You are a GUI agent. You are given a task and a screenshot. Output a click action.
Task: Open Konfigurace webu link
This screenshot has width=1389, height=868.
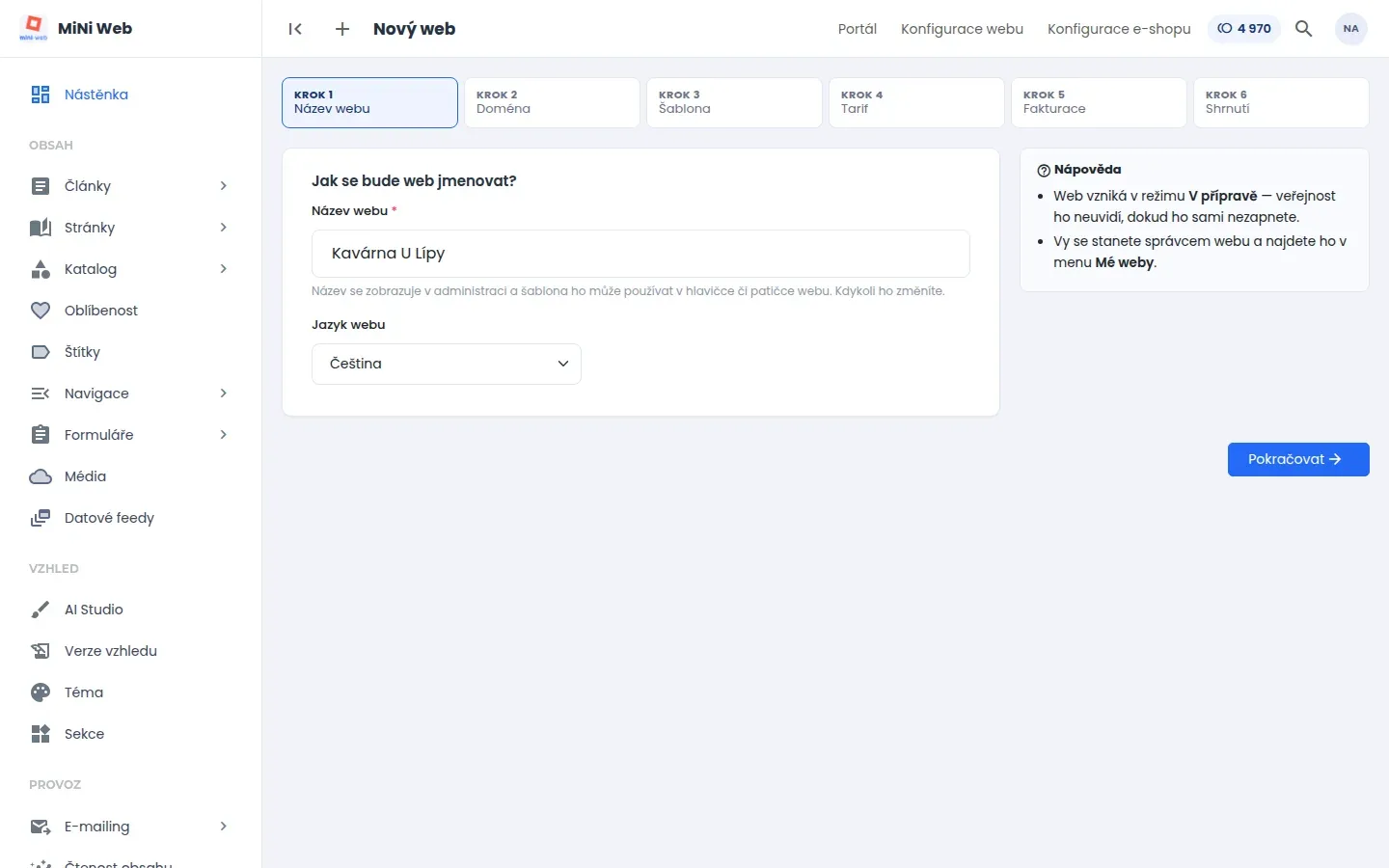962,29
